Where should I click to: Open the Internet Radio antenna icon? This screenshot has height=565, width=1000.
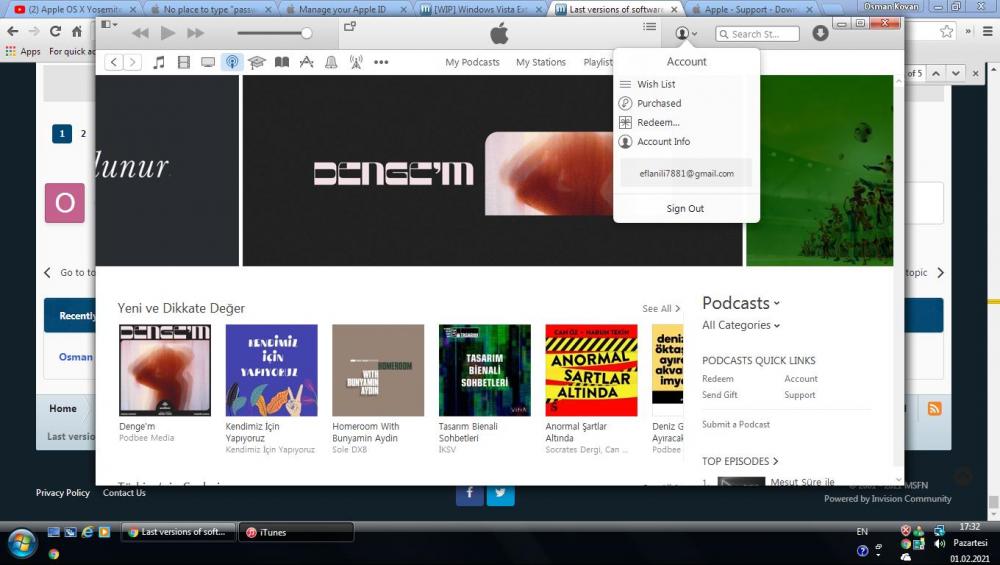coord(356,62)
